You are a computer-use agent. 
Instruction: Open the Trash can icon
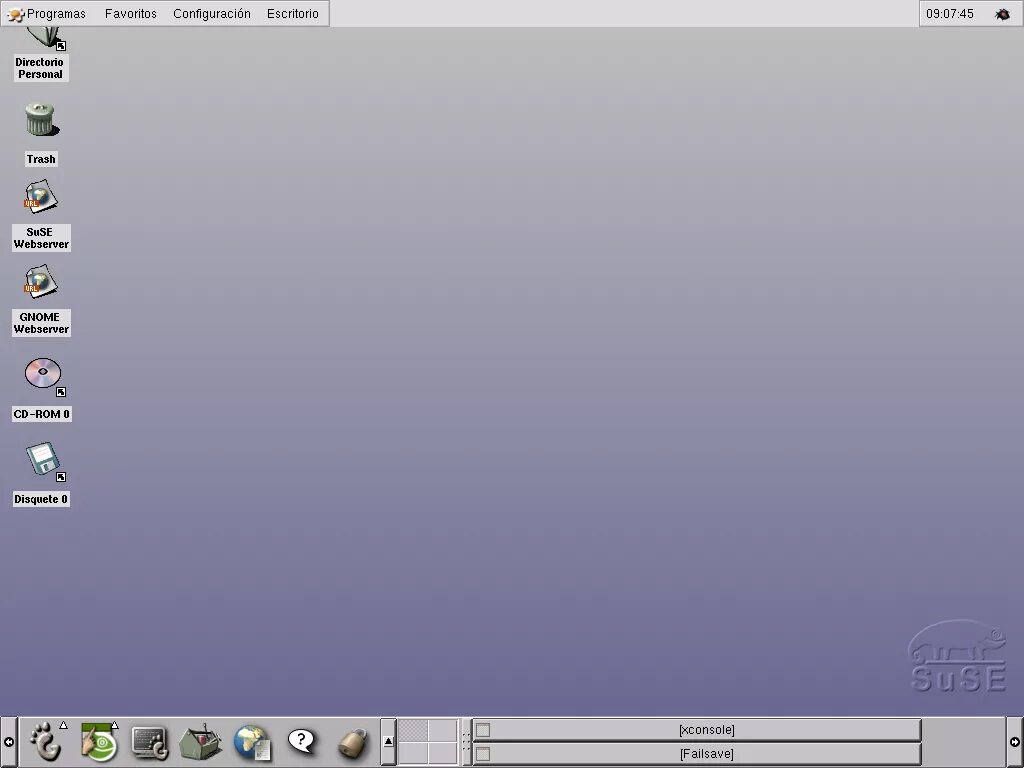42,120
